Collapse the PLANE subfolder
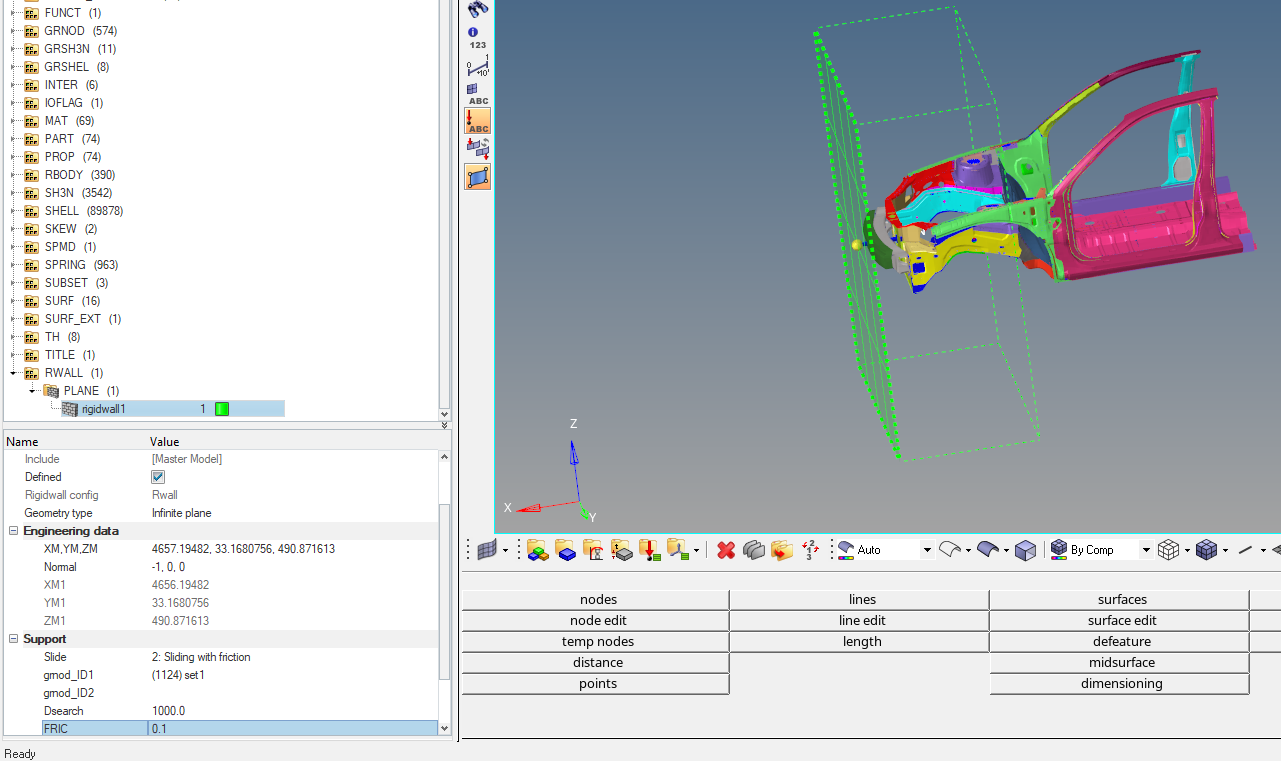The height and width of the screenshot is (761, 1281). (33, 391)
